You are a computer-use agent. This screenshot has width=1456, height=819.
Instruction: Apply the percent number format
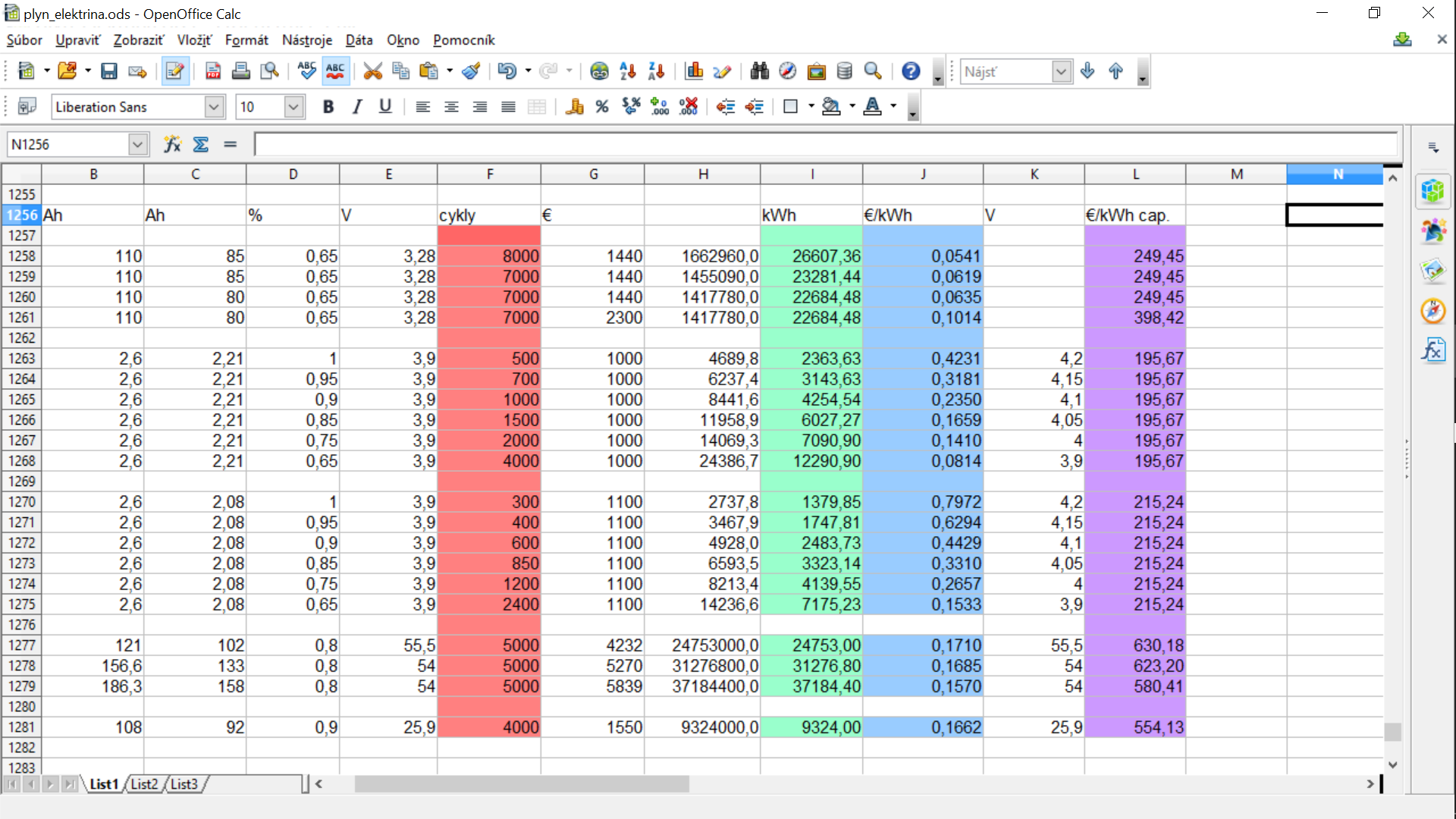pos(602,107)
